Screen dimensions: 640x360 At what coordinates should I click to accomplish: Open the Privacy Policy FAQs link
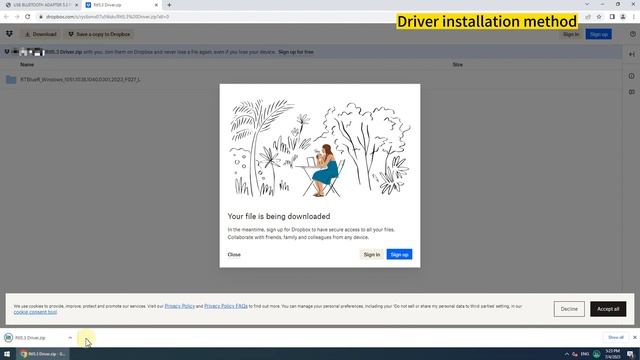(226, 306)
